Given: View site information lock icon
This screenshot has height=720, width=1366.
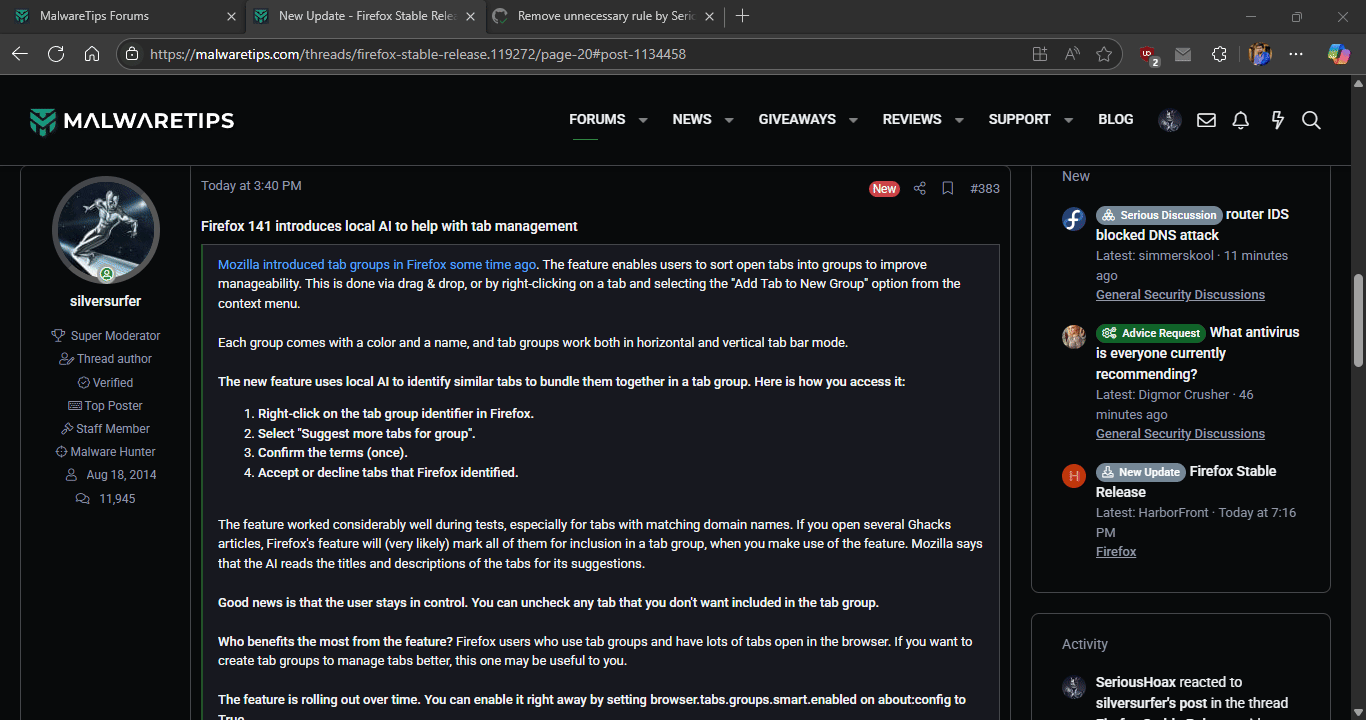Looking at the screenshot, I should (x=133, y=54).
